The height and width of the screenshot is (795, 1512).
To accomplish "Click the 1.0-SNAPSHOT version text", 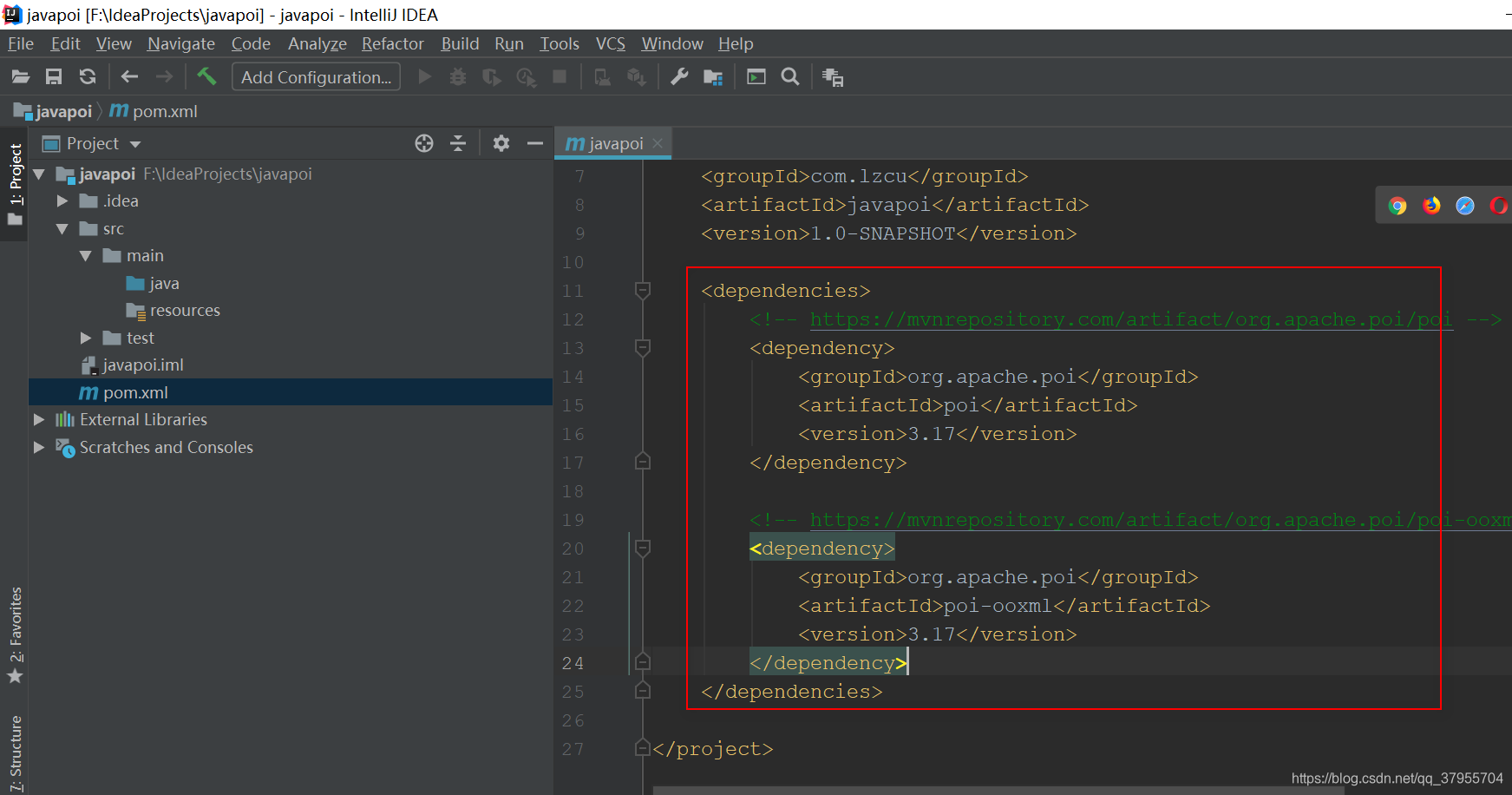I will tap(882, 233).
